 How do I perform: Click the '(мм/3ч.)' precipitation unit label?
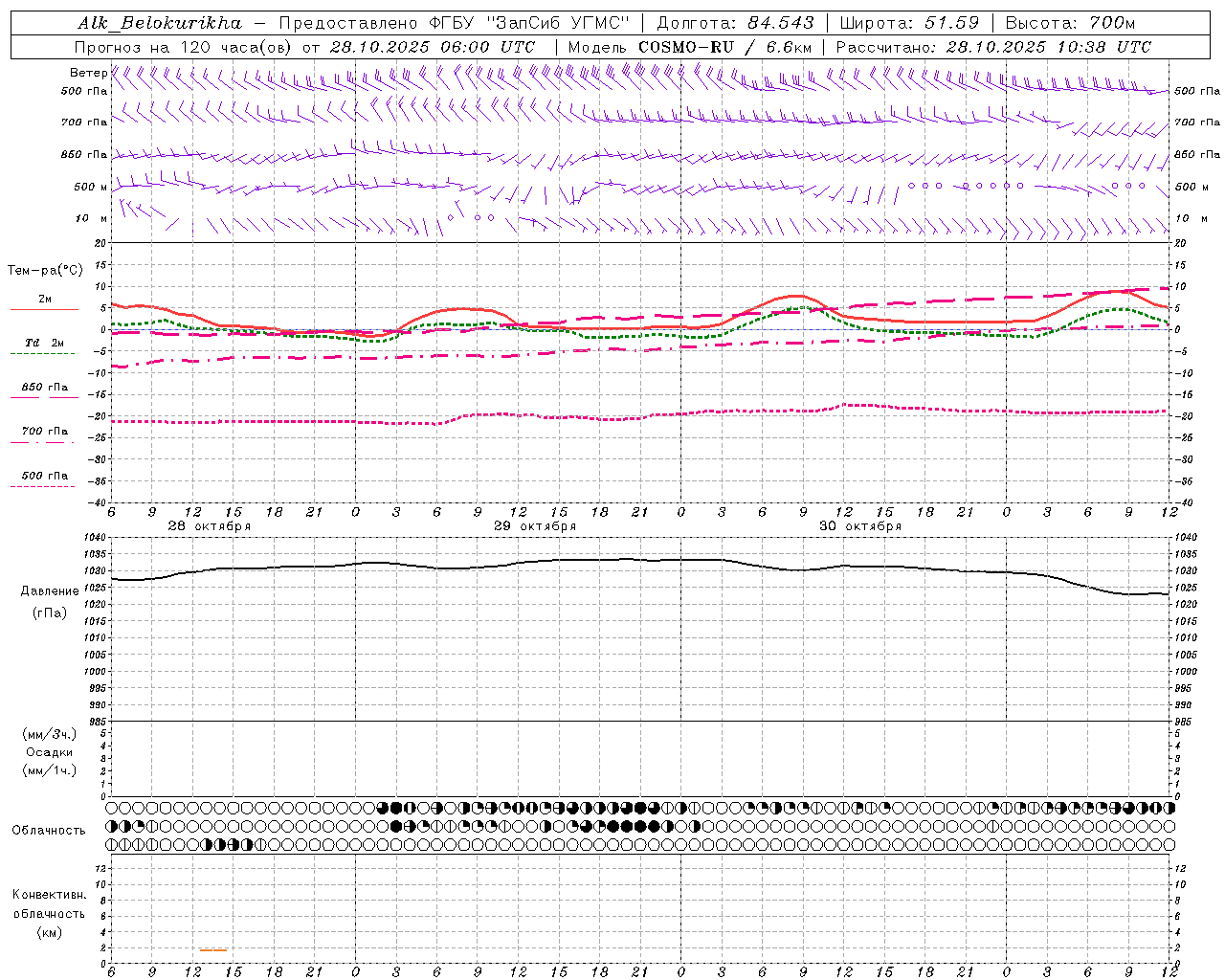click(50, 735)
